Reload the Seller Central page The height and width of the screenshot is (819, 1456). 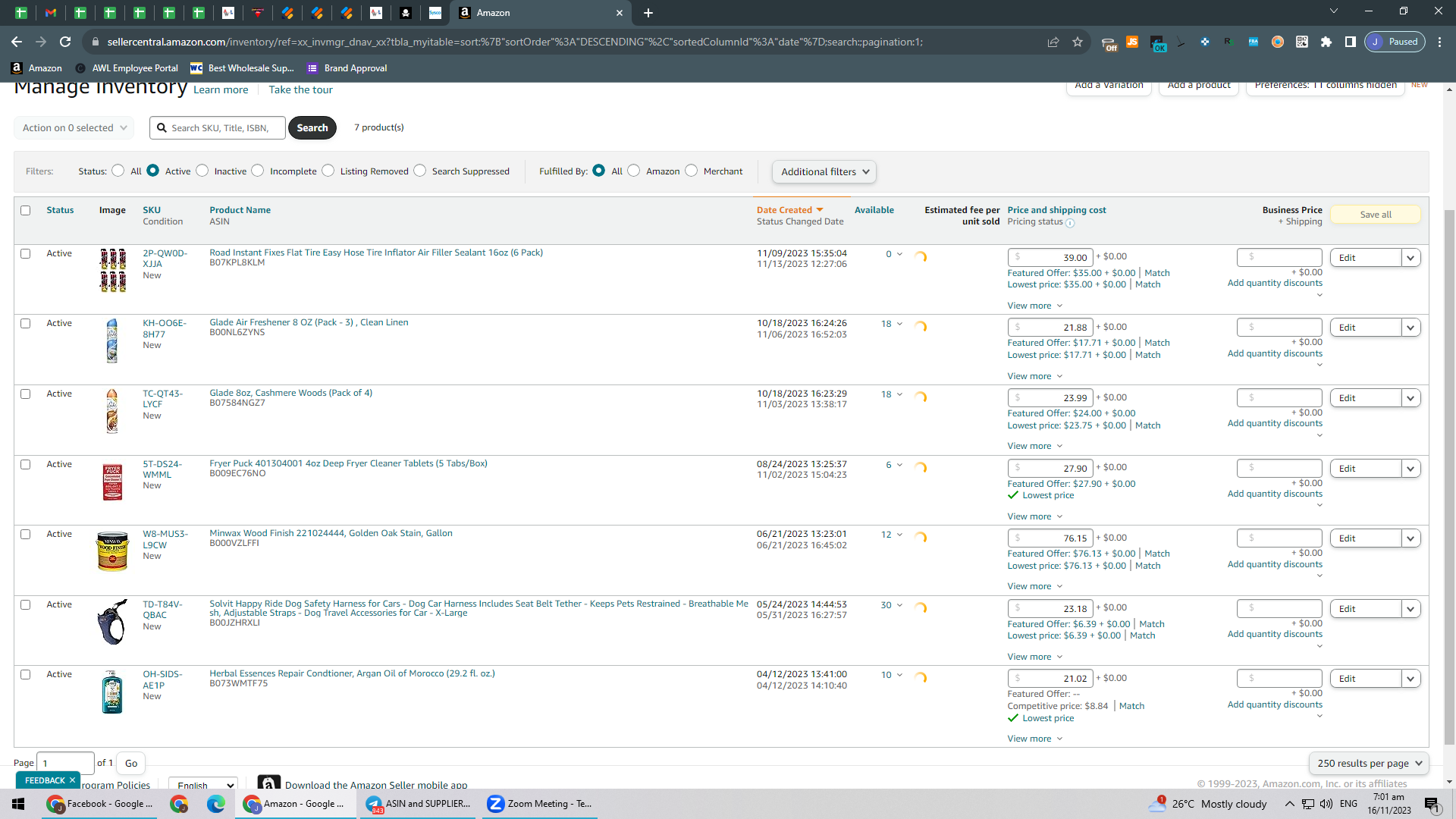click(x=65, y=42)
